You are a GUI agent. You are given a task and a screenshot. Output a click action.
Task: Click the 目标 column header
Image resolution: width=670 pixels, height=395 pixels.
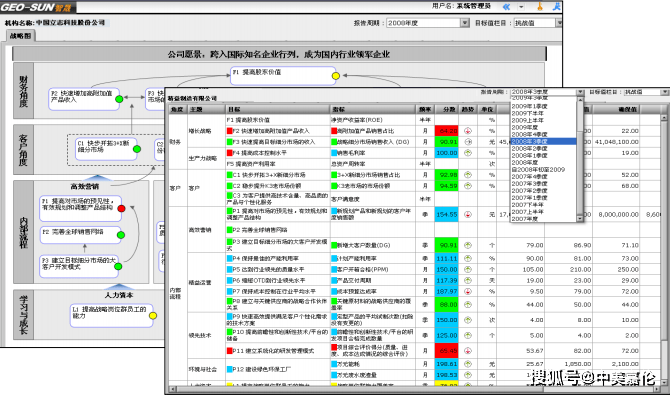pyautogui.click(x=278, y=109)
